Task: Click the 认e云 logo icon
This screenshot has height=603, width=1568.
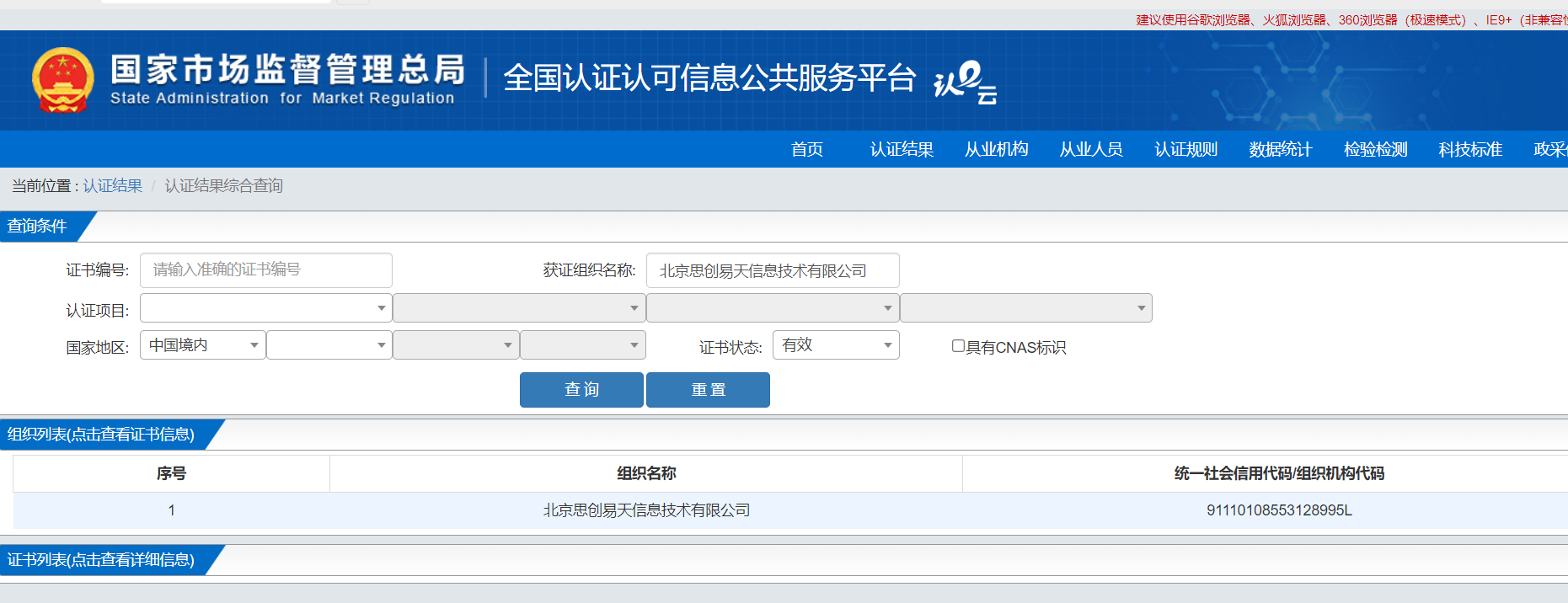Action: click(x=965, y=83)
